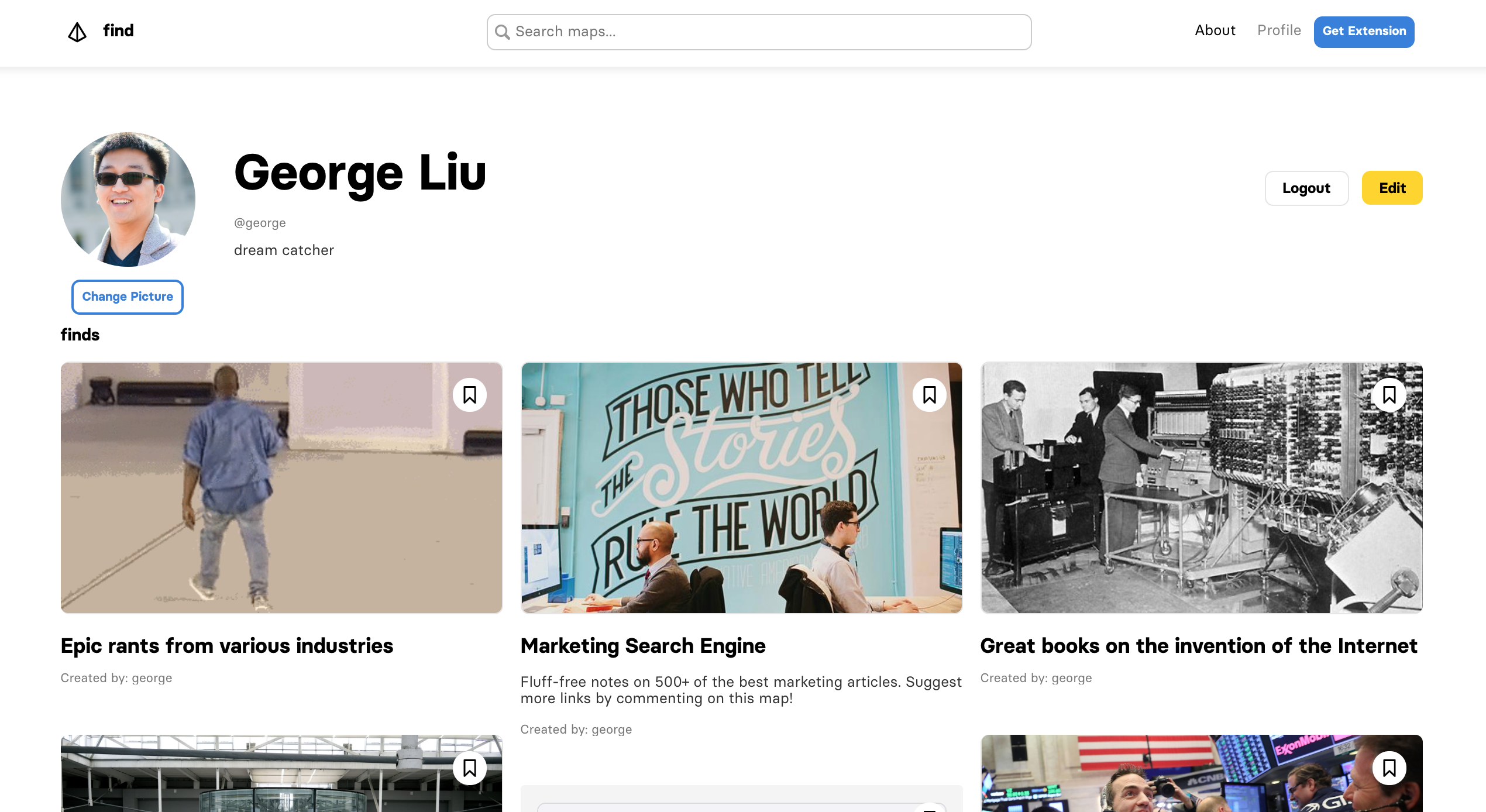Bookmark the Great books on Internet map
The height and width of the screenshot is (812, 1486).
[1389, 395]
